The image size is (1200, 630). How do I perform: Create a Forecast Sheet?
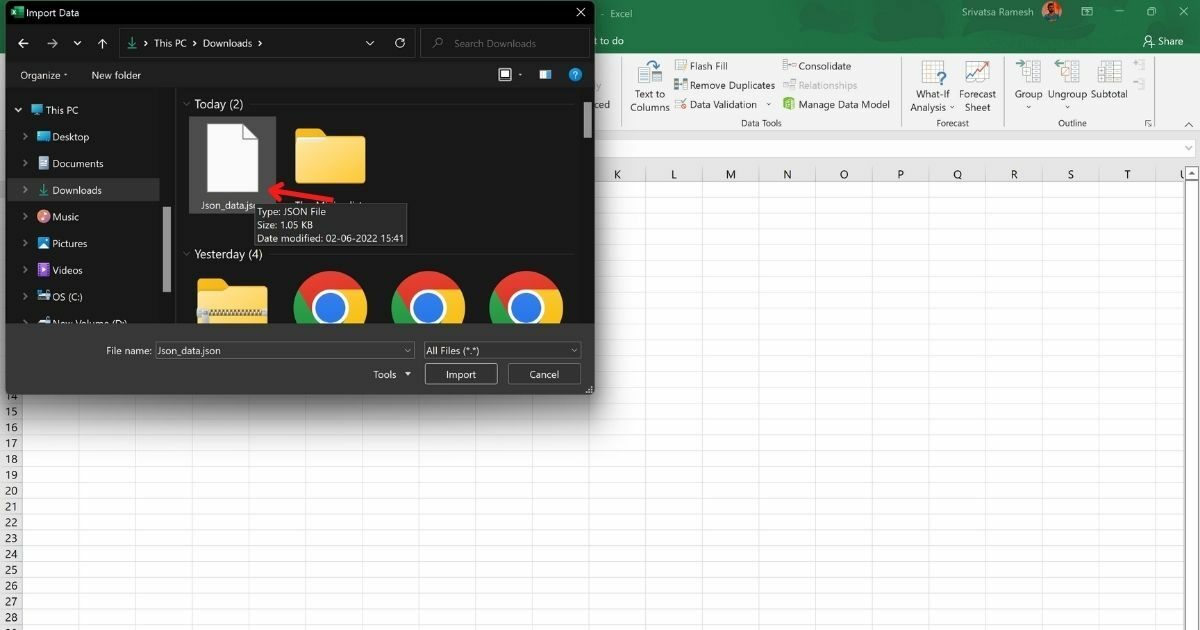(977, 86)
